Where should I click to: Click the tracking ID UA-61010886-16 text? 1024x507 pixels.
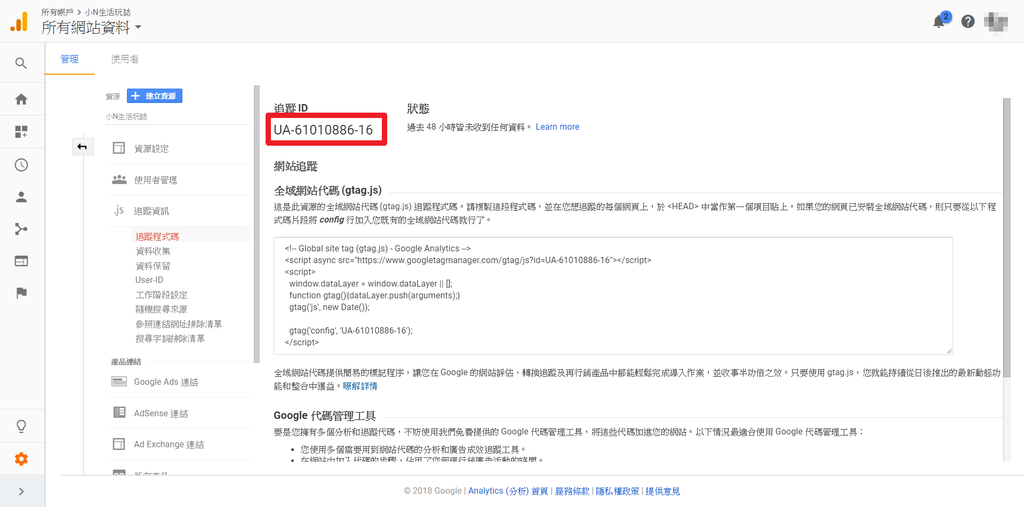pos(323,130)
